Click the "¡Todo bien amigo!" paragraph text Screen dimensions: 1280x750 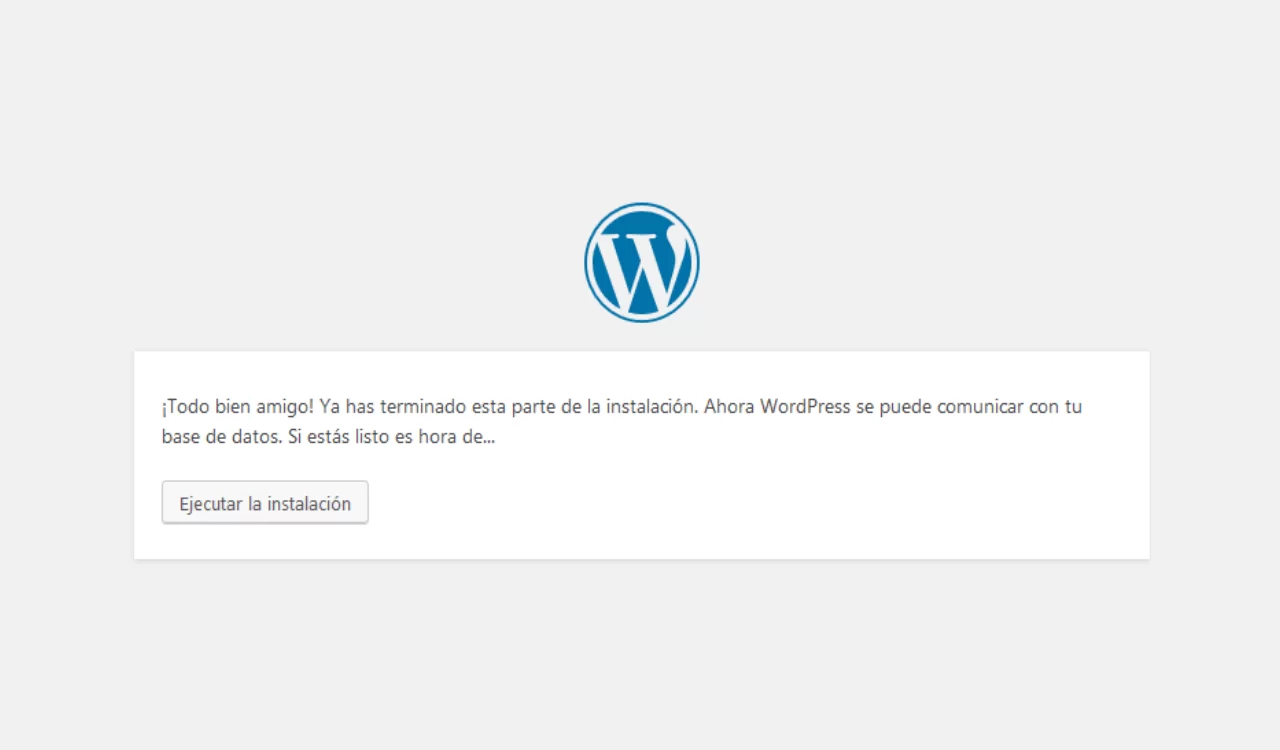pyautogui.click(x=622, y=422)
